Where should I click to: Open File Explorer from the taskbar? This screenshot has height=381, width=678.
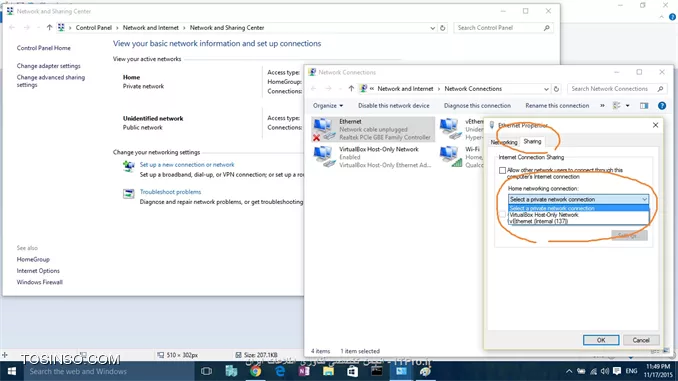pos(328,371)
